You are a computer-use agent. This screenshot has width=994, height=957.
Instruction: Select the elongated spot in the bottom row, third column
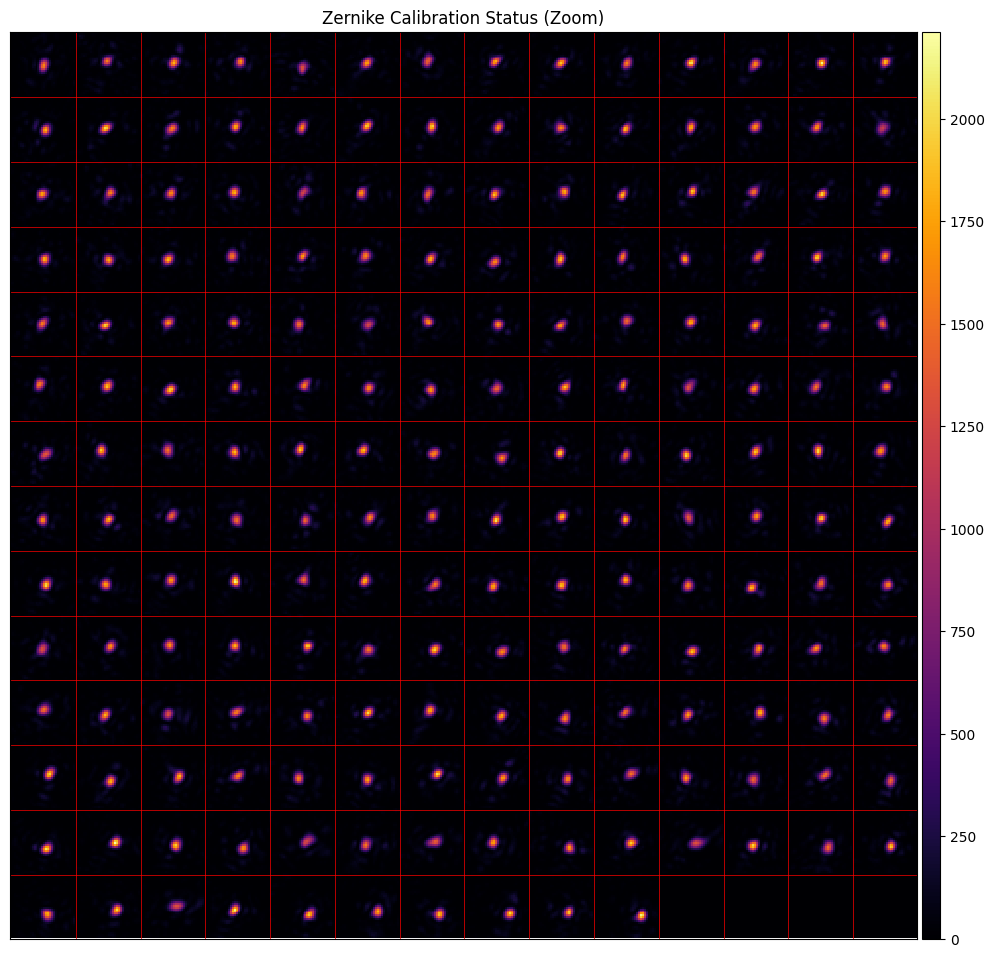(176, 906)
